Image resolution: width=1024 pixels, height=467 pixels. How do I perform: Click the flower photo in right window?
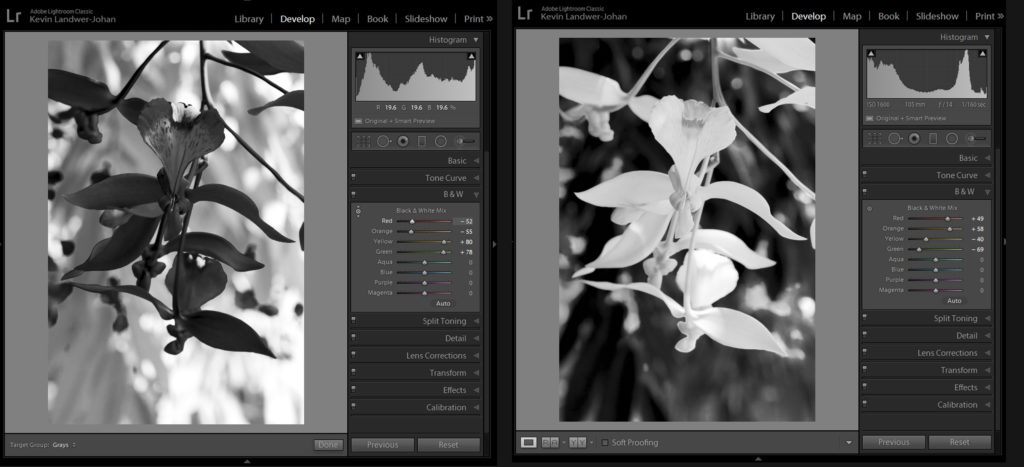686,230
